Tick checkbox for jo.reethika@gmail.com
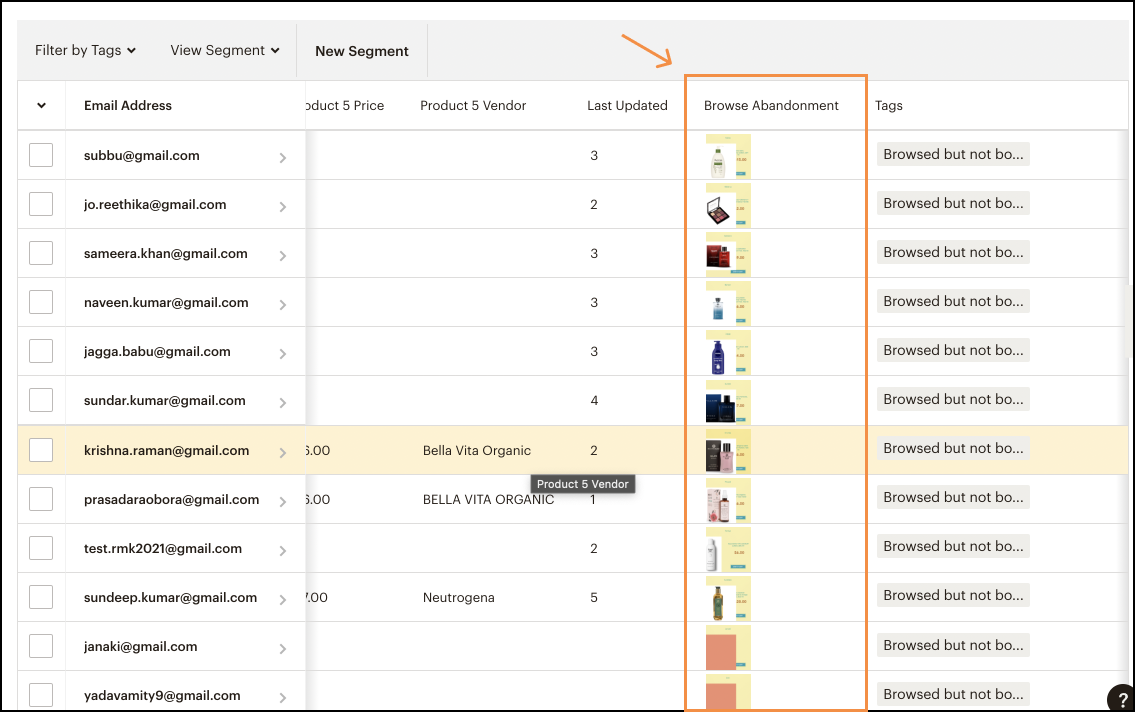This screenshot has height=712, width=1135. click(x=41, y=204)
